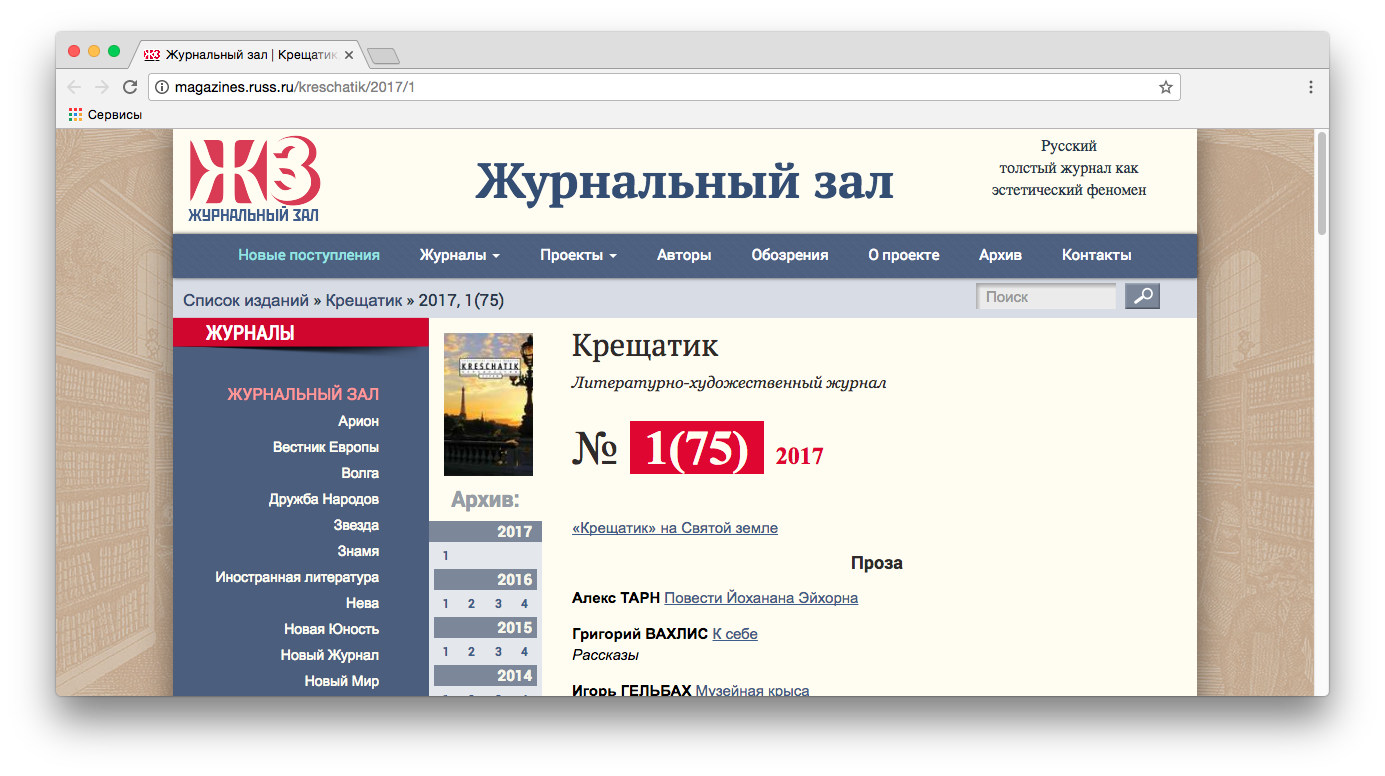This screenshot has height=776, width=1385.
Task: Click the magnifying glass search button
Action: (1142, 296)
